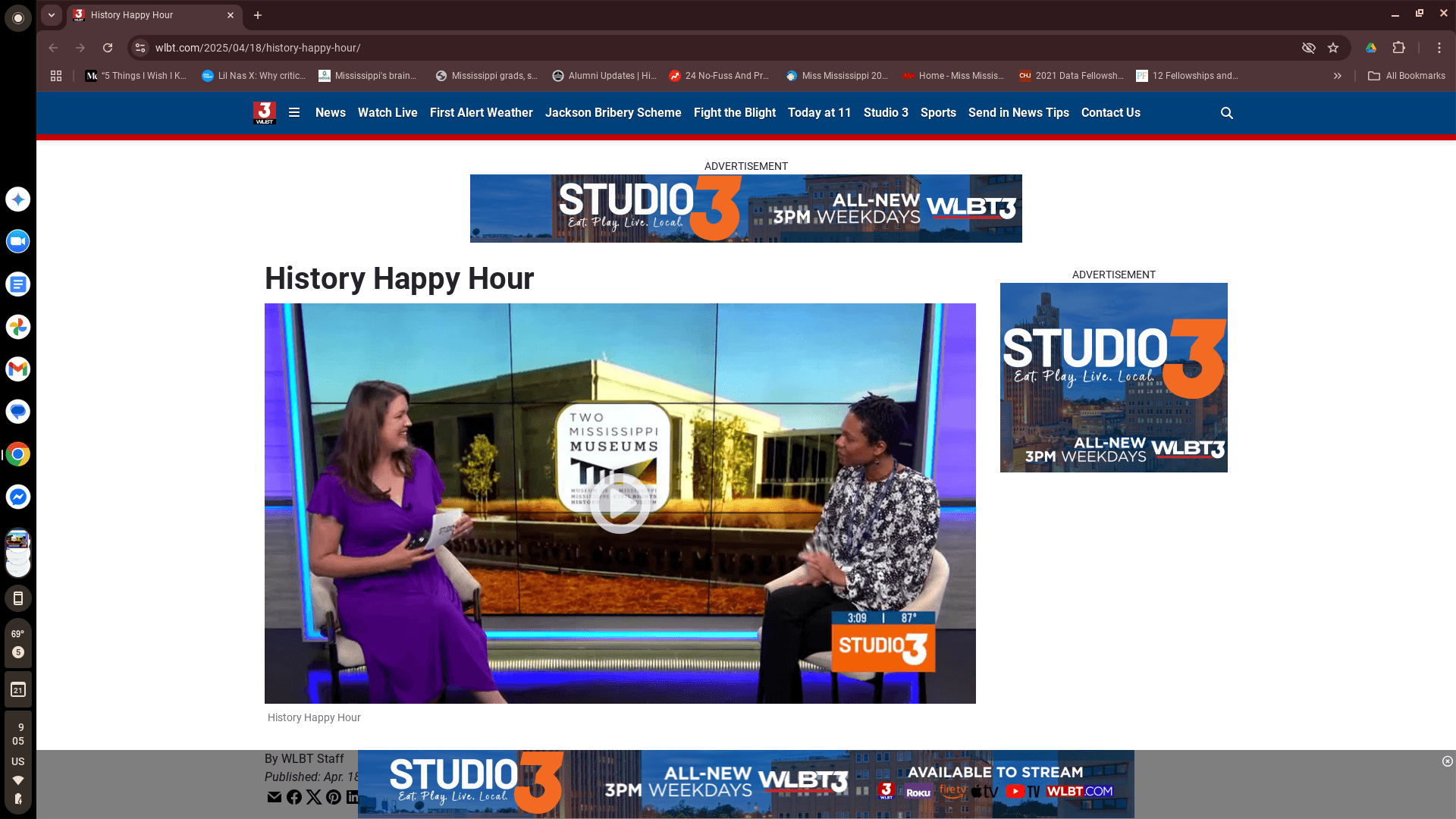Reload the page with browser refresh icon
The height and width of the screenshot is (819, 1456).
(108, 48)
